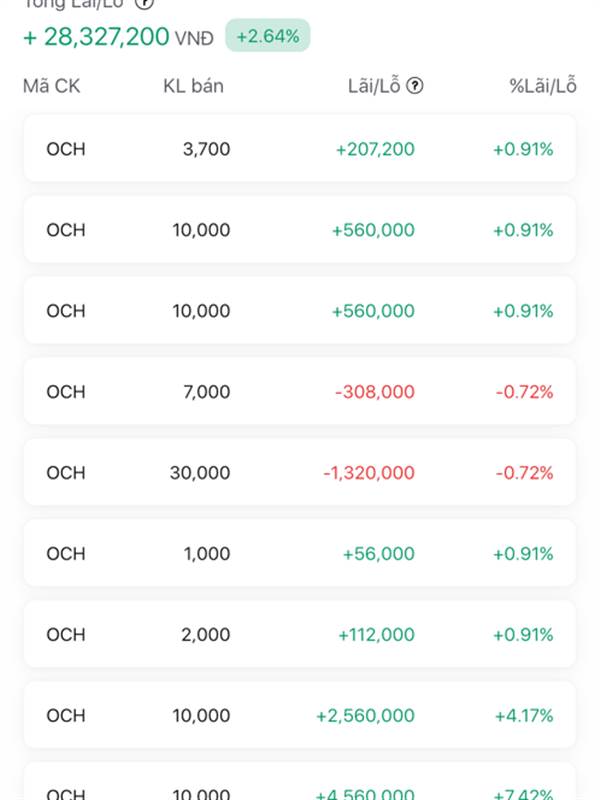The image size is (600, 800).
Task: Tap the Lãi/Lỗ column header label
Action: (x=373, y=86)
